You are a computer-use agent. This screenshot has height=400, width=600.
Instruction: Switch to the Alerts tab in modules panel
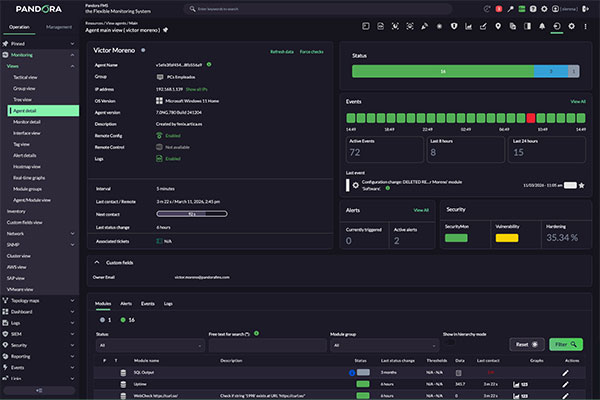pyautogui.click(x=126, y=304)
